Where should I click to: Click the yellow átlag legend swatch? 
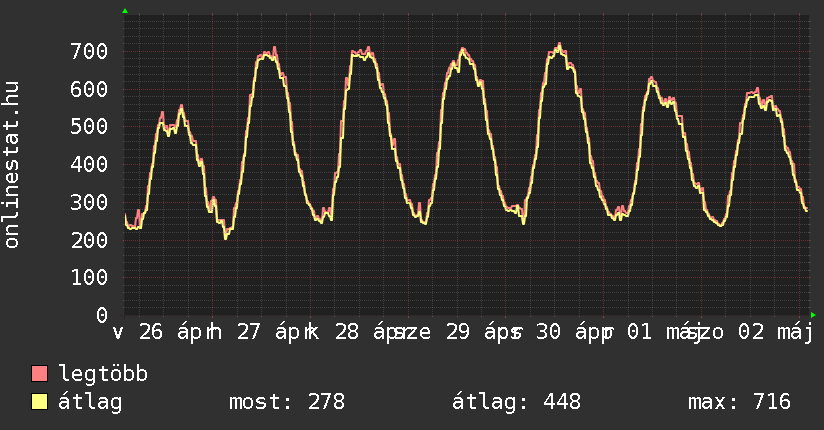(39, 402)
